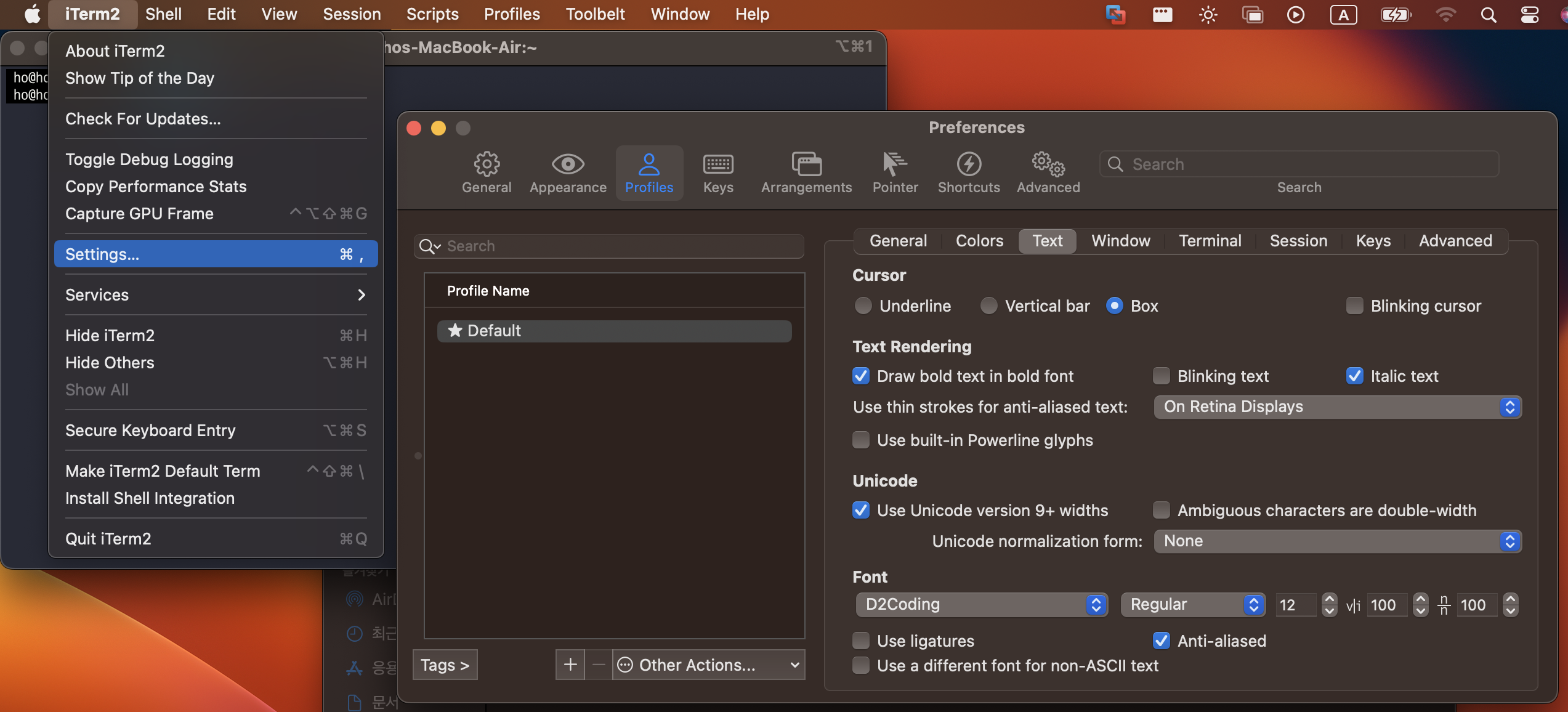Uncheck the Italic text checkbox
Screen dimensions: 1568x712
click(x=1354, y=376)
